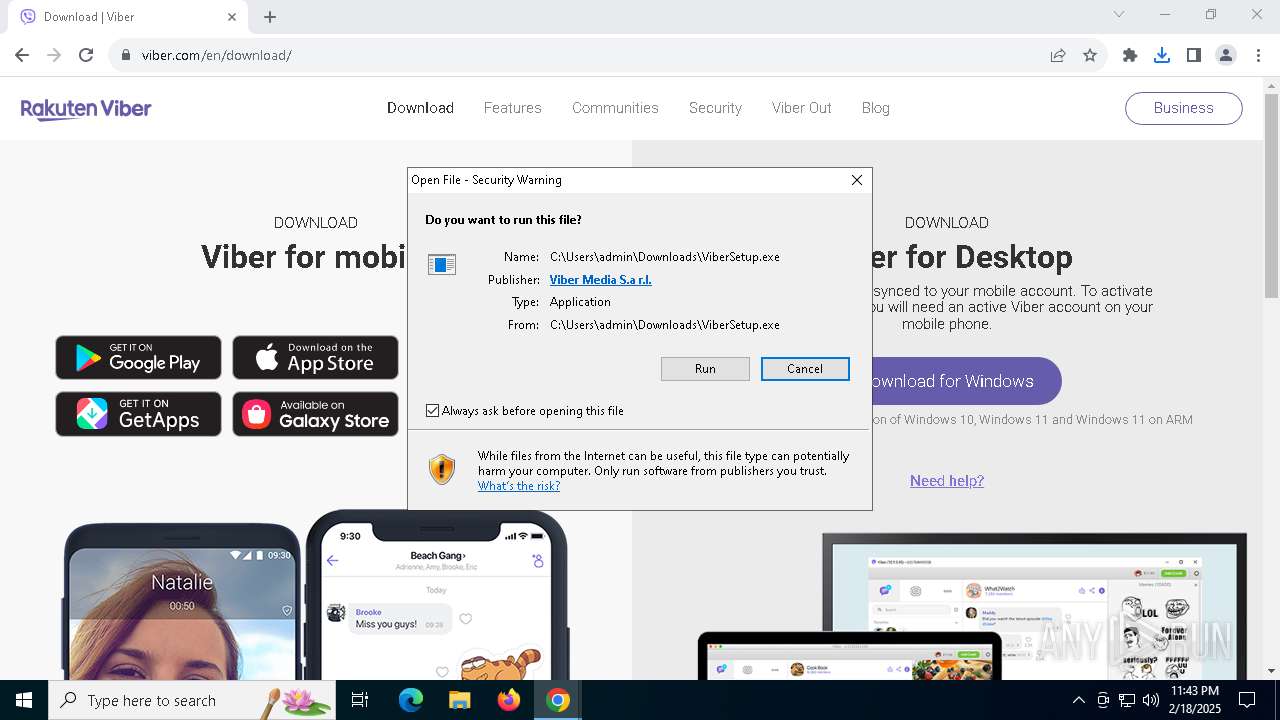Toggle the Chrome side panel
1280x720 pixels.
coord(1194,55)
